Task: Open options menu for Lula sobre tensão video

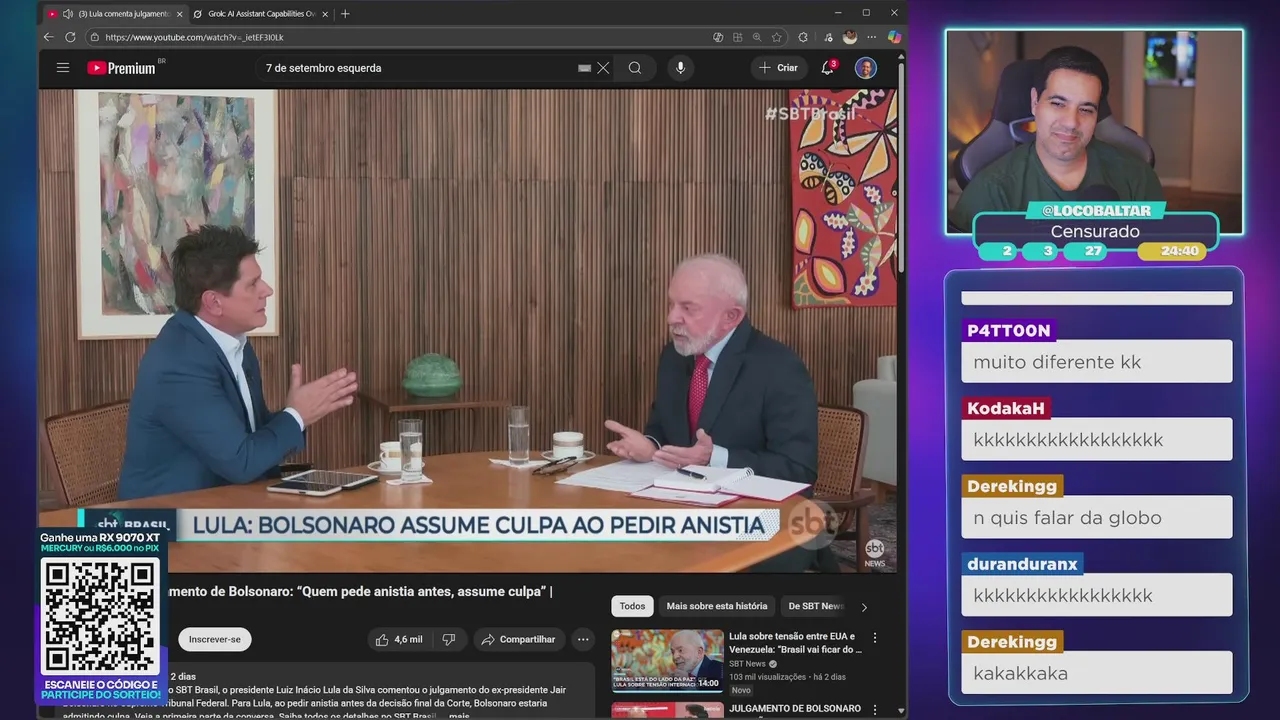Action: [875, 638]
